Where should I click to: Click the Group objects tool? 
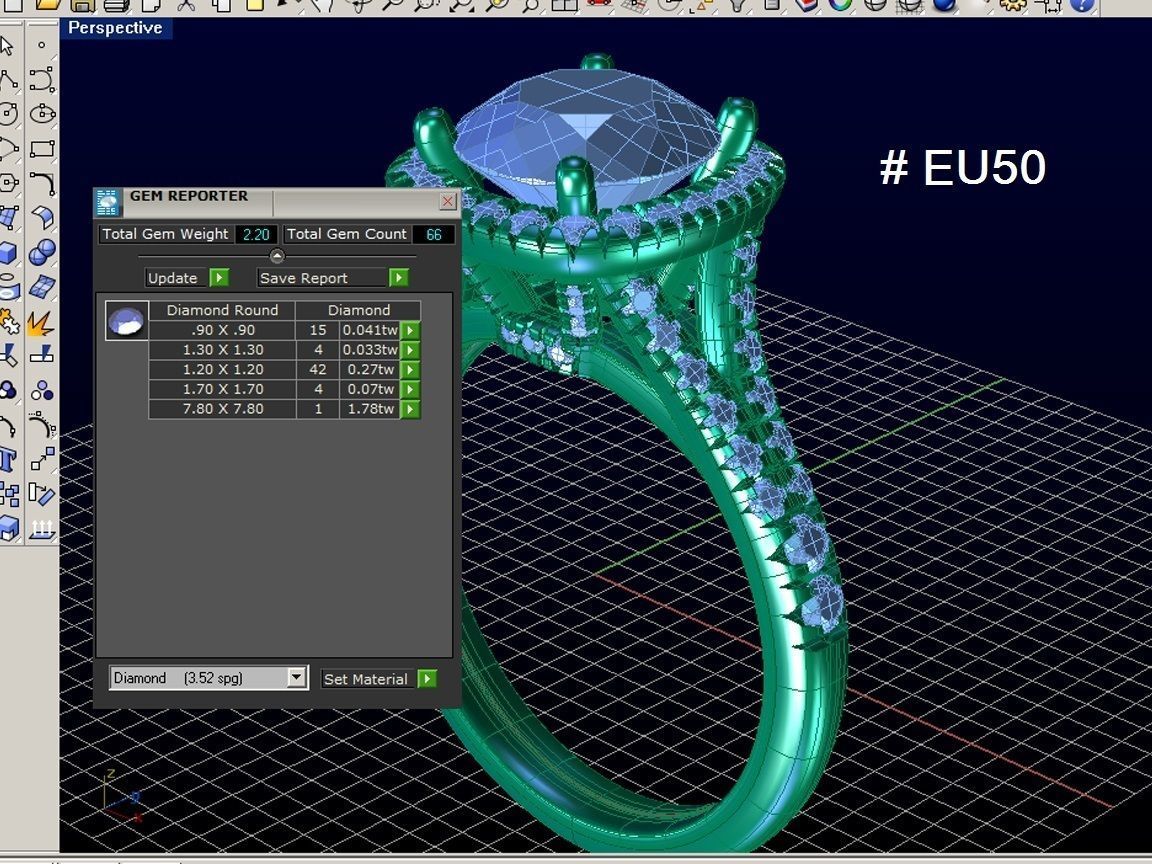[7, 390]
